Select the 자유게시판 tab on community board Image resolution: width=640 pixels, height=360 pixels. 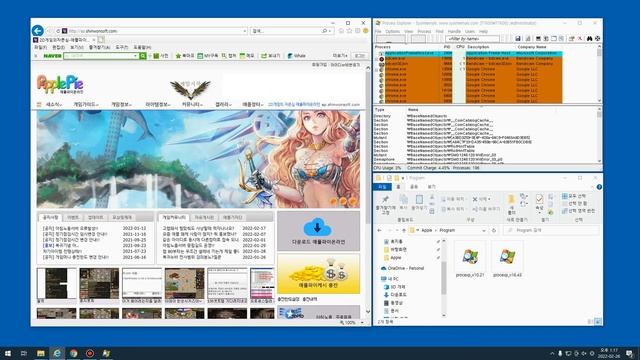coord(204,218)
